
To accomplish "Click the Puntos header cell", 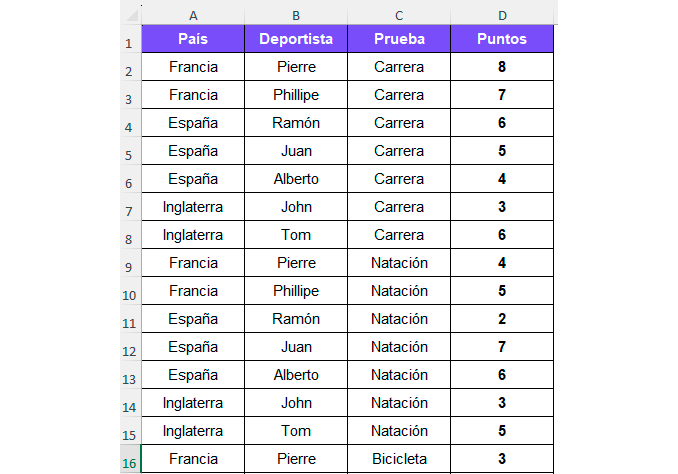I will pos(502,39).
